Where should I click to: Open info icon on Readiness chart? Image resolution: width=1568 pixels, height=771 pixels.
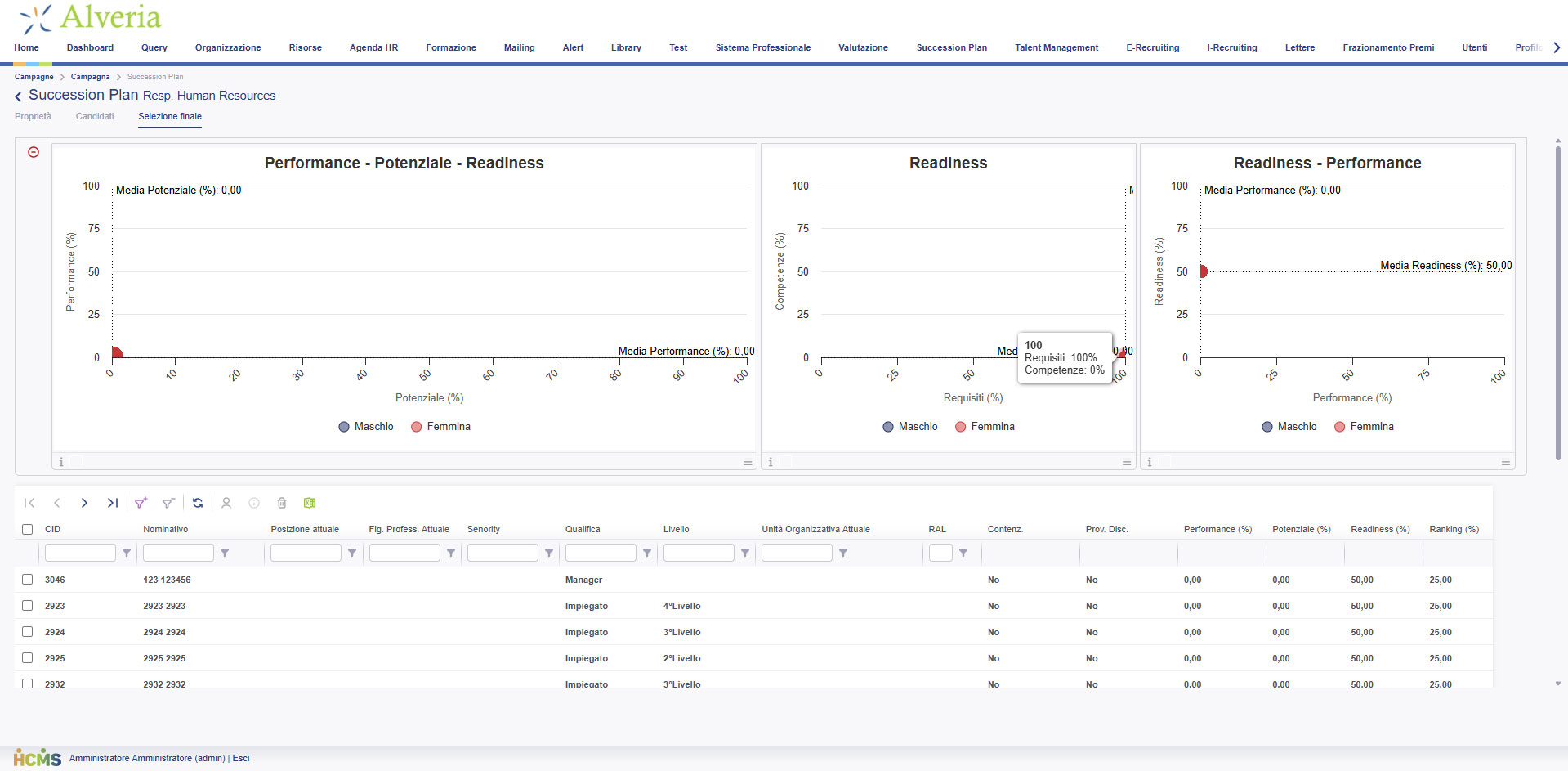[770, 462]
